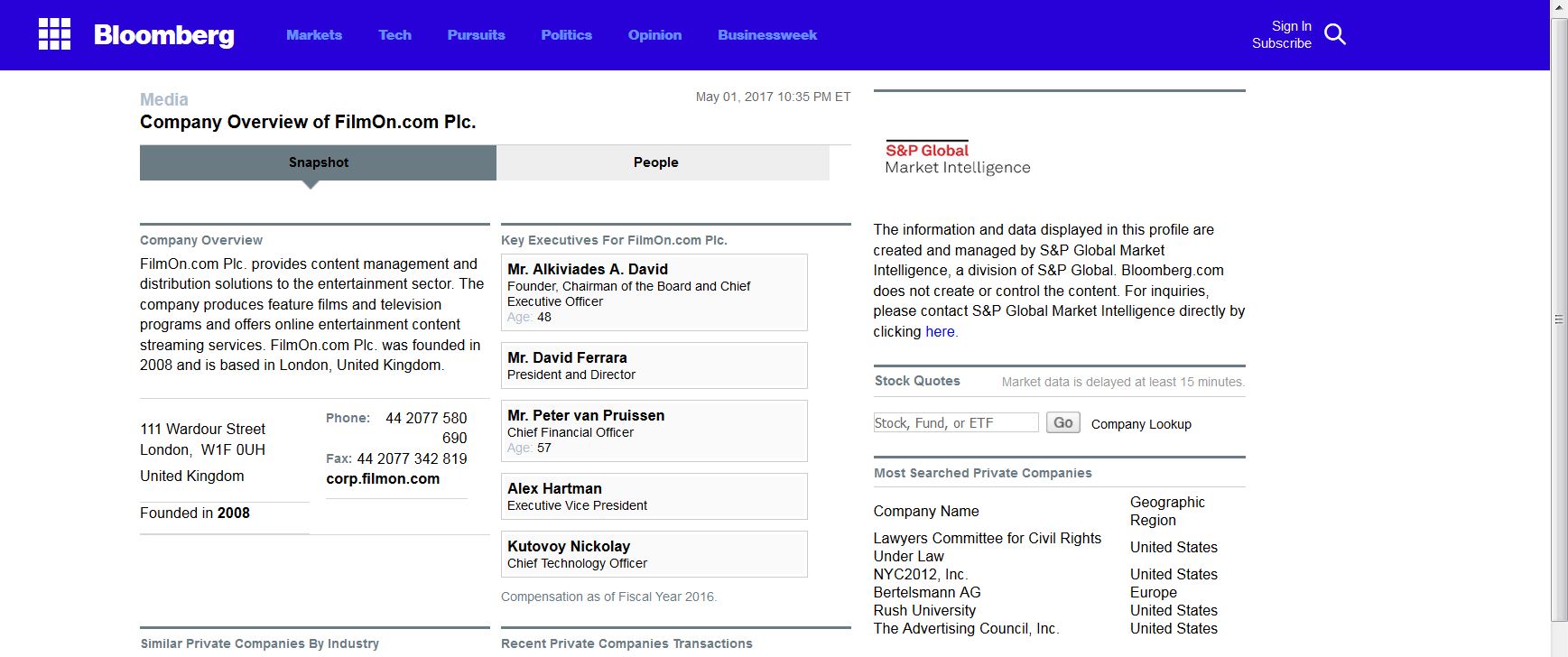Select the Snapshot tab
This screenshot has width=1568, height=657.
click(318, 162)
